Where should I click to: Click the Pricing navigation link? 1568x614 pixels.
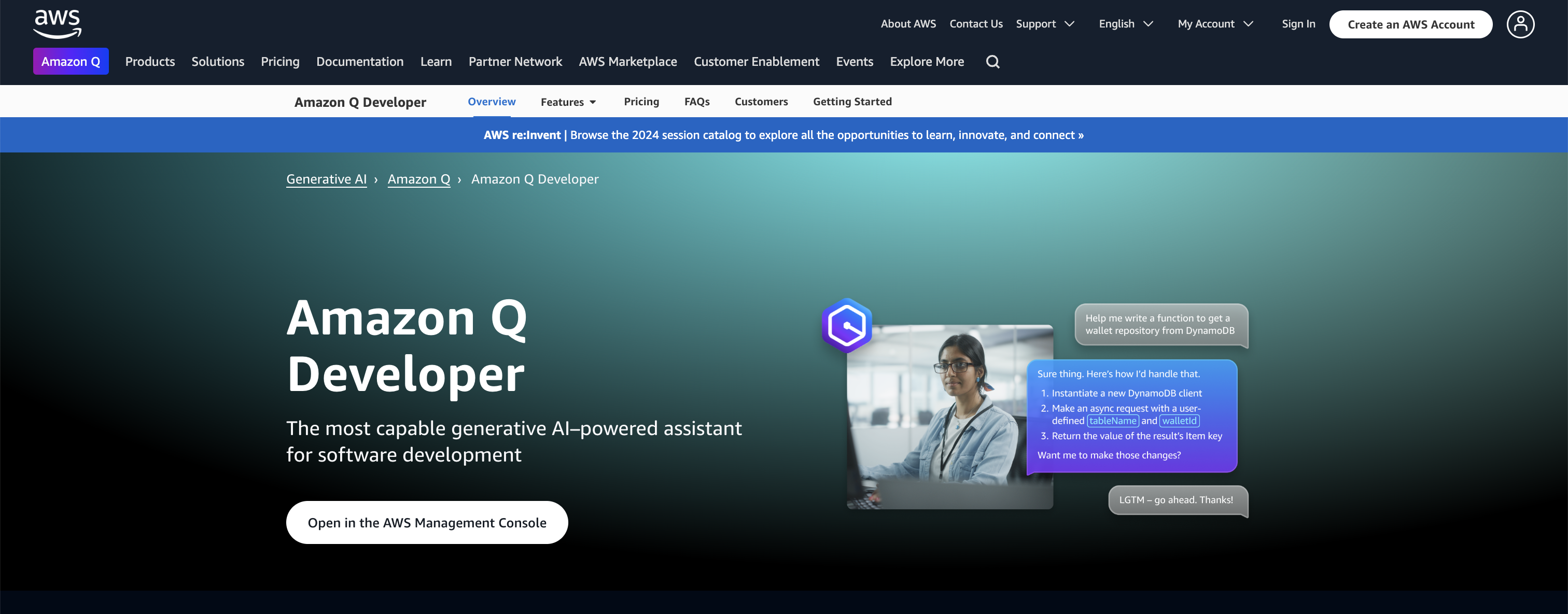click(x=641, y=101)
